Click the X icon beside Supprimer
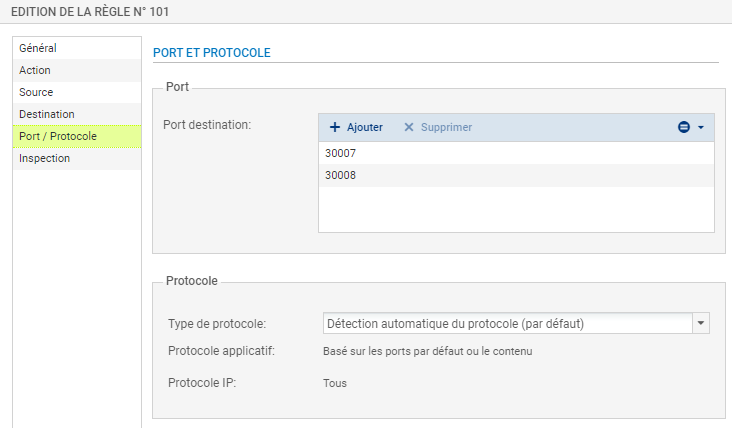 pyautogui.click(x=408, y=127)
